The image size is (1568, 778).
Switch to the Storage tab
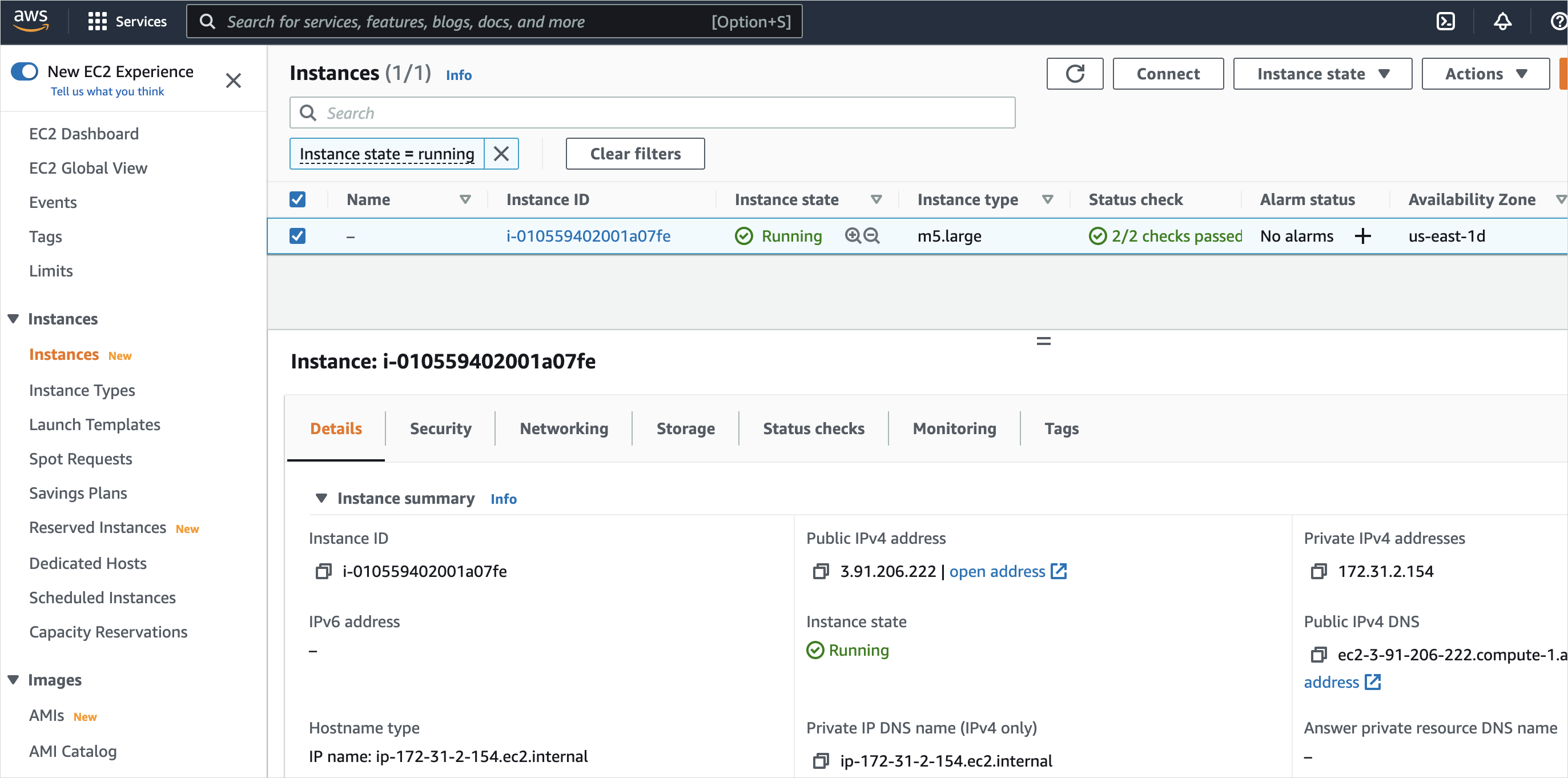685,428
